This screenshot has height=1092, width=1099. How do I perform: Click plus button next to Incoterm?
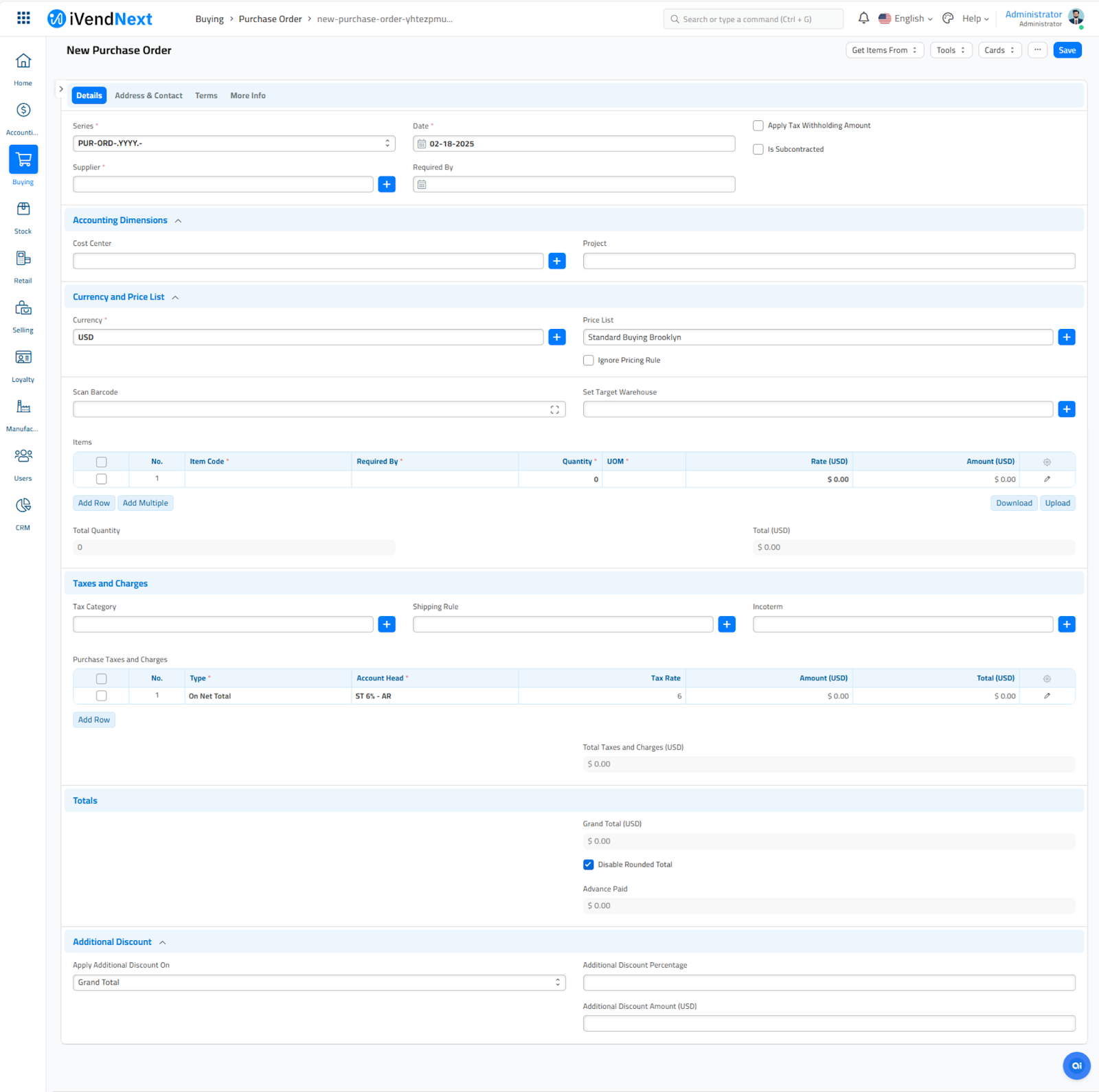pyautogui.click(x=1067, y=624)
